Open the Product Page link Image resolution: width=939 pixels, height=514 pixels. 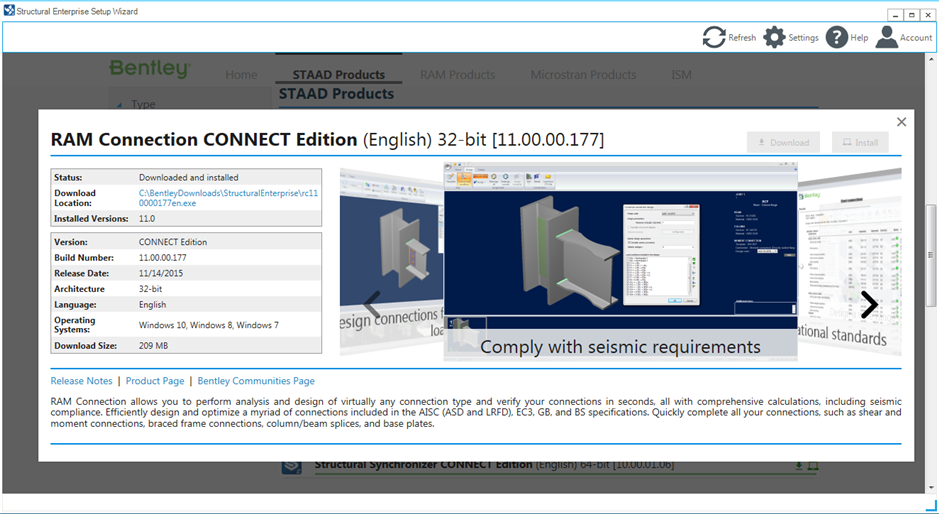coord(155,381)
